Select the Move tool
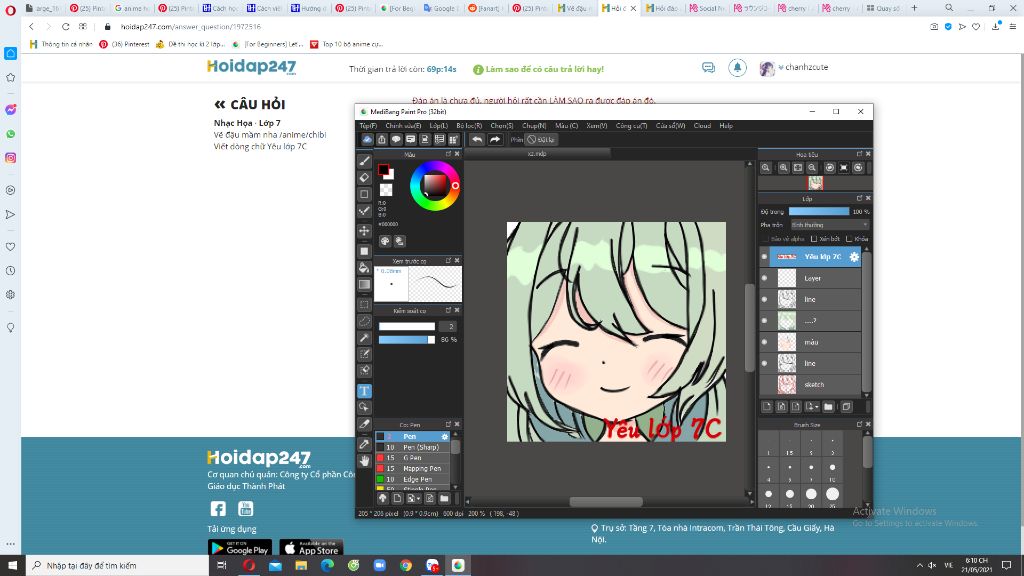Screen dimensions: 1024x576 pos(365,231)
